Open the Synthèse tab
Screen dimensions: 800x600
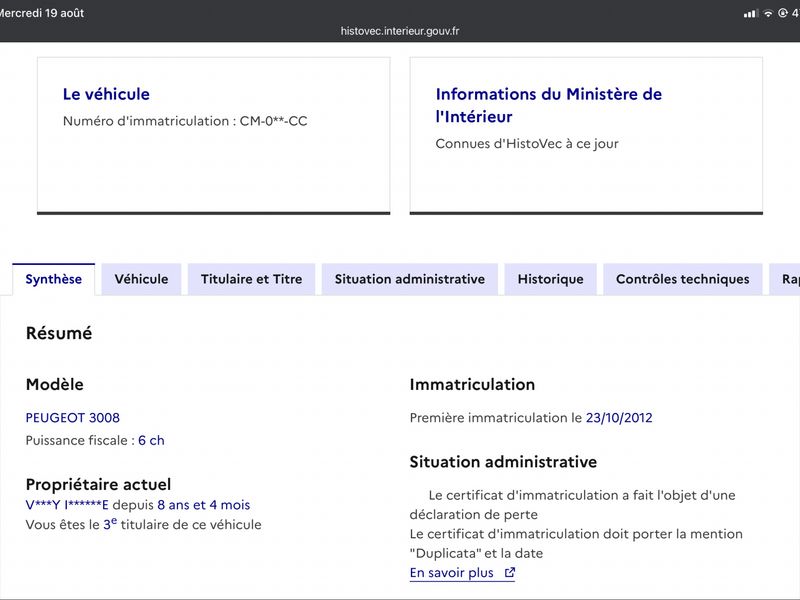[x=54, y=279]
